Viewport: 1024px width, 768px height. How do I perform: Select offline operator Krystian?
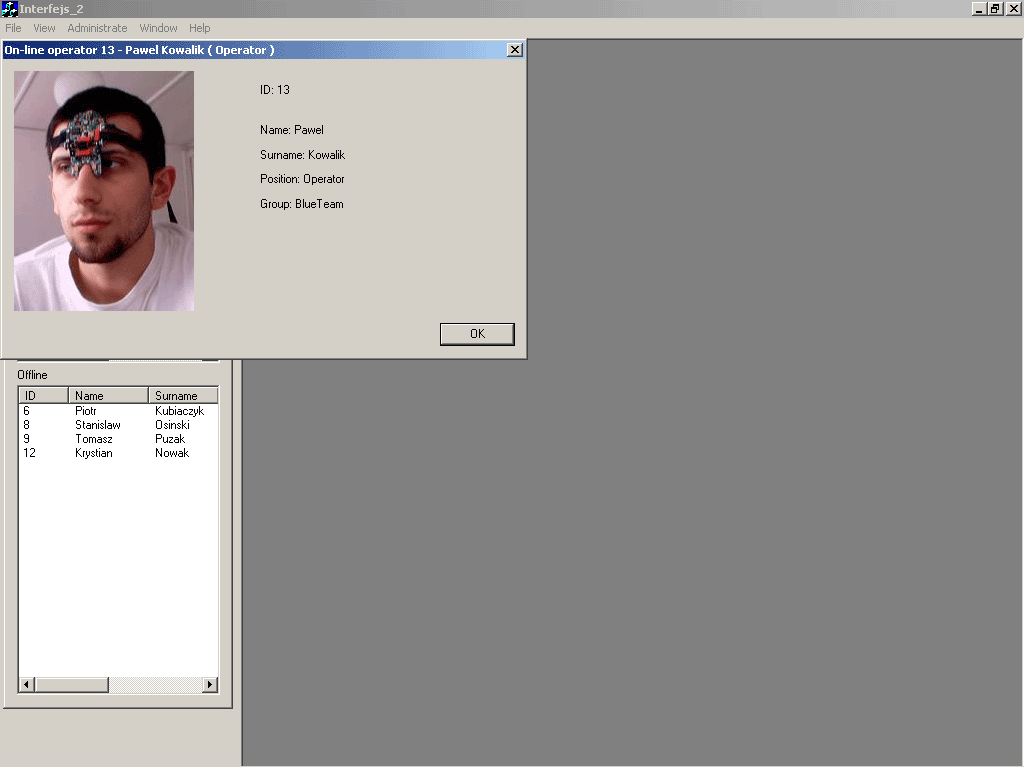click(94, 453)
